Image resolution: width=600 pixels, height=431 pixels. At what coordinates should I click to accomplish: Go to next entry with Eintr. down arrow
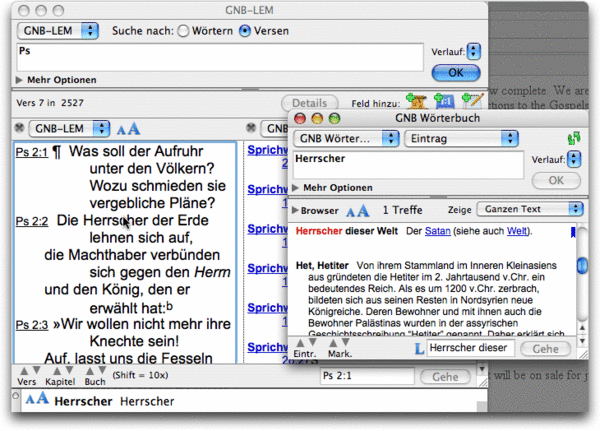[313, 342]
